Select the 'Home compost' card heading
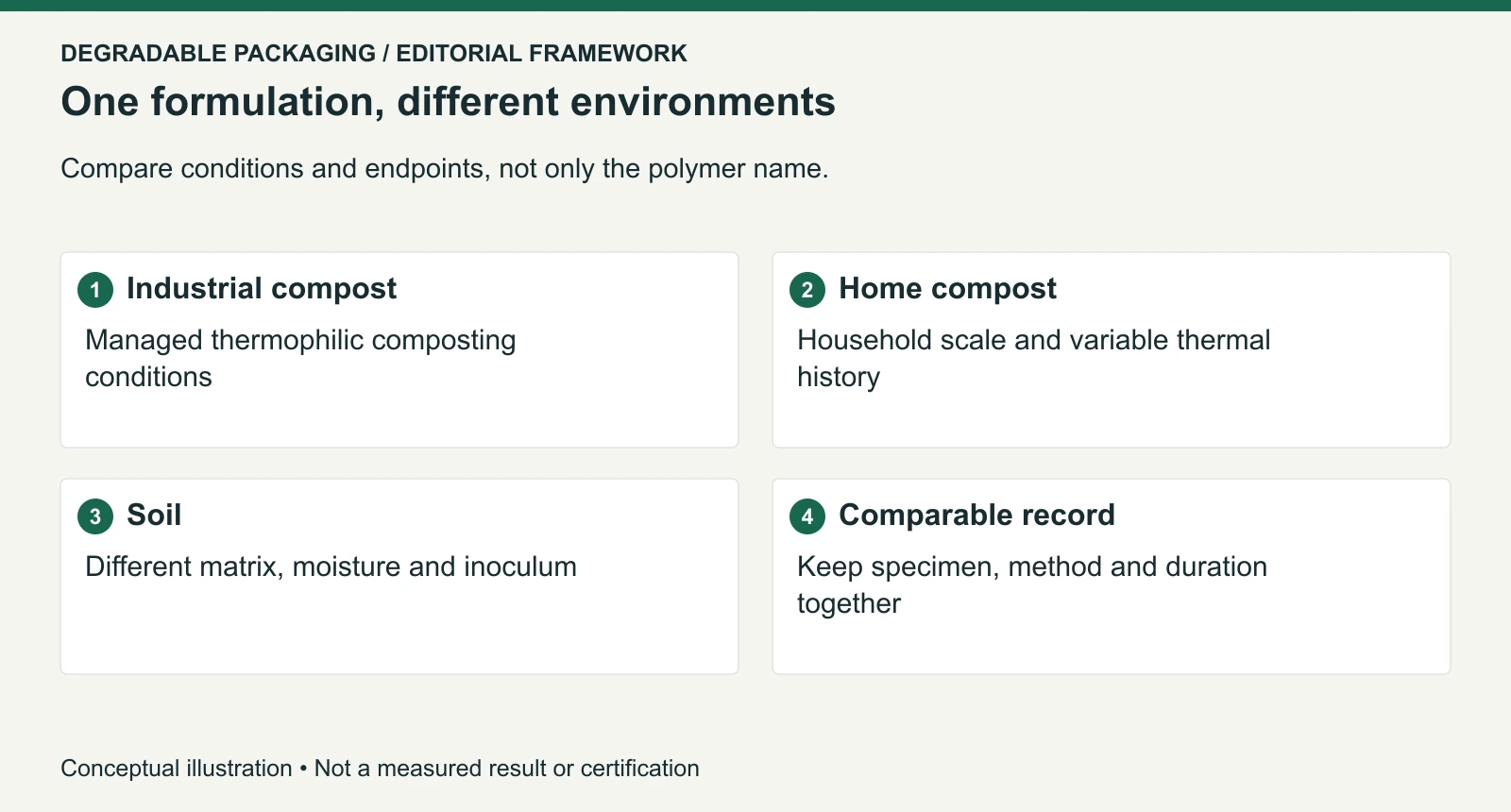 [x=947, y=289]
